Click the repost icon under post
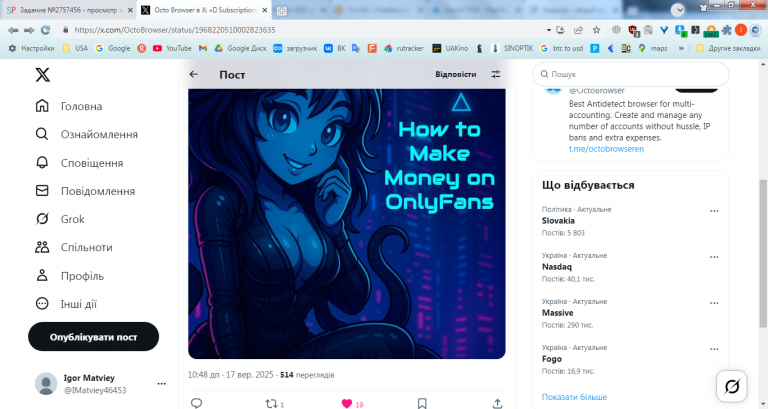Viewport: 768px width, 409px height. pyautogui.click(x=271, y=403)
